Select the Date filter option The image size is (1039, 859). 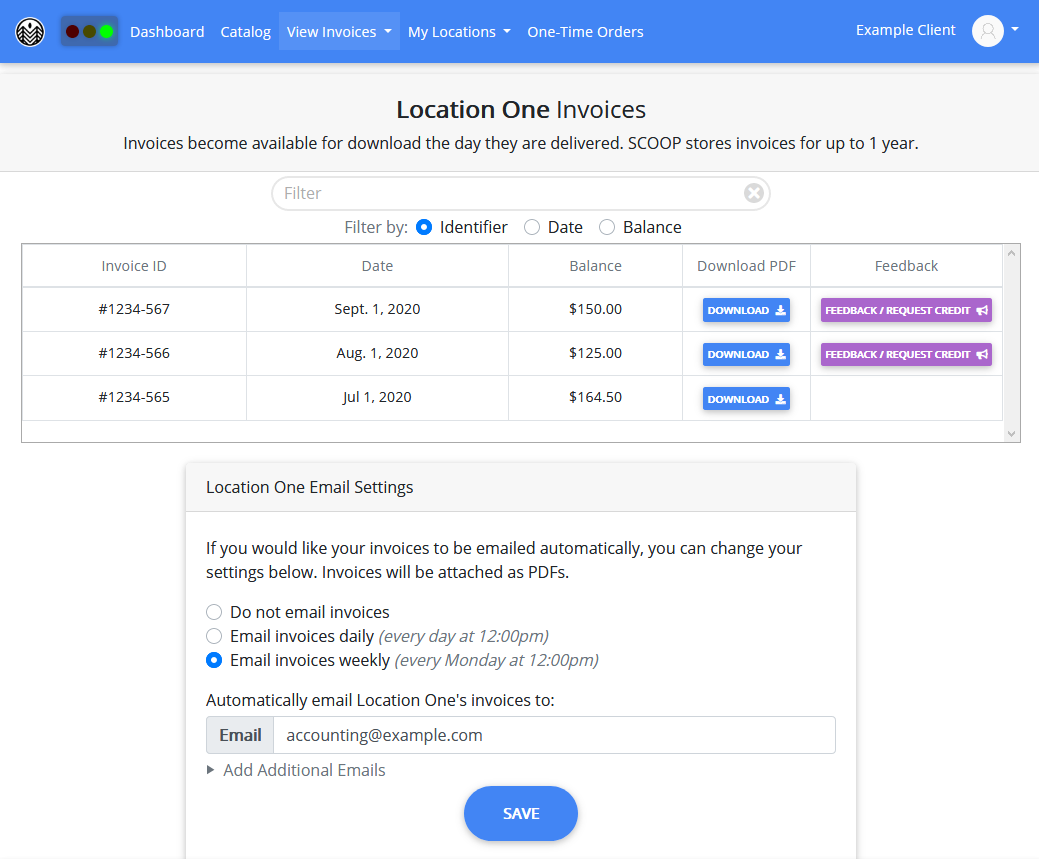(532, 227)
